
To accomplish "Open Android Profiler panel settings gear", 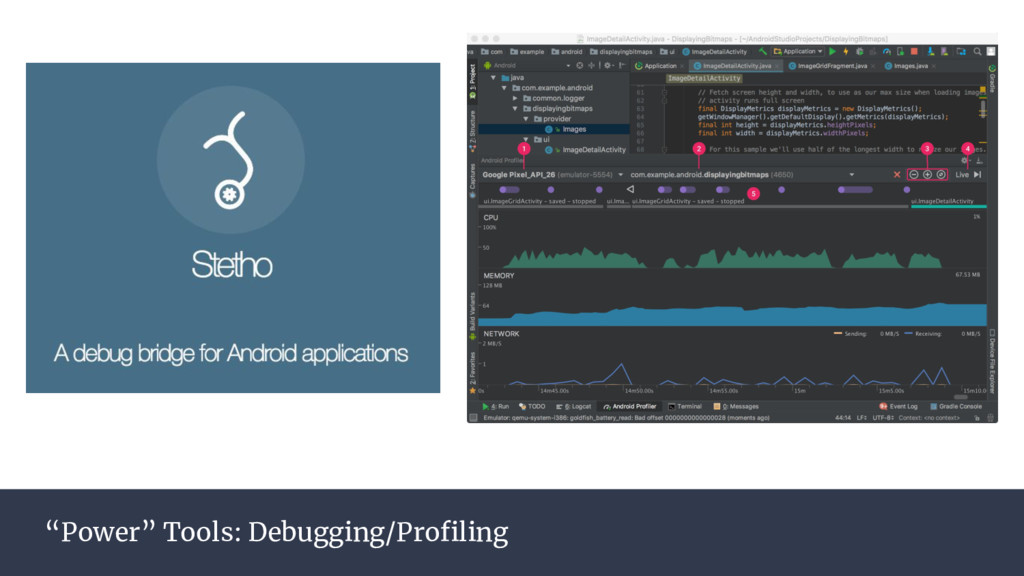I will (x=965, y=160).
